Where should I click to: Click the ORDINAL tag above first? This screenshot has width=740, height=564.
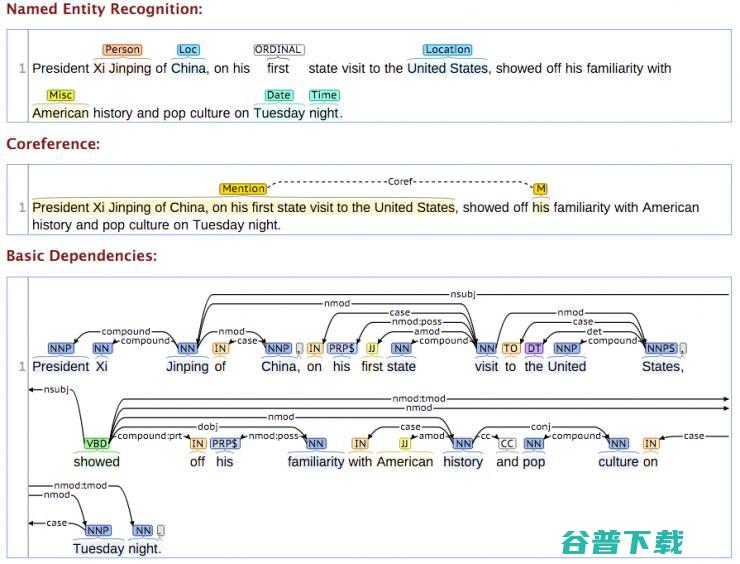[278, 50]
